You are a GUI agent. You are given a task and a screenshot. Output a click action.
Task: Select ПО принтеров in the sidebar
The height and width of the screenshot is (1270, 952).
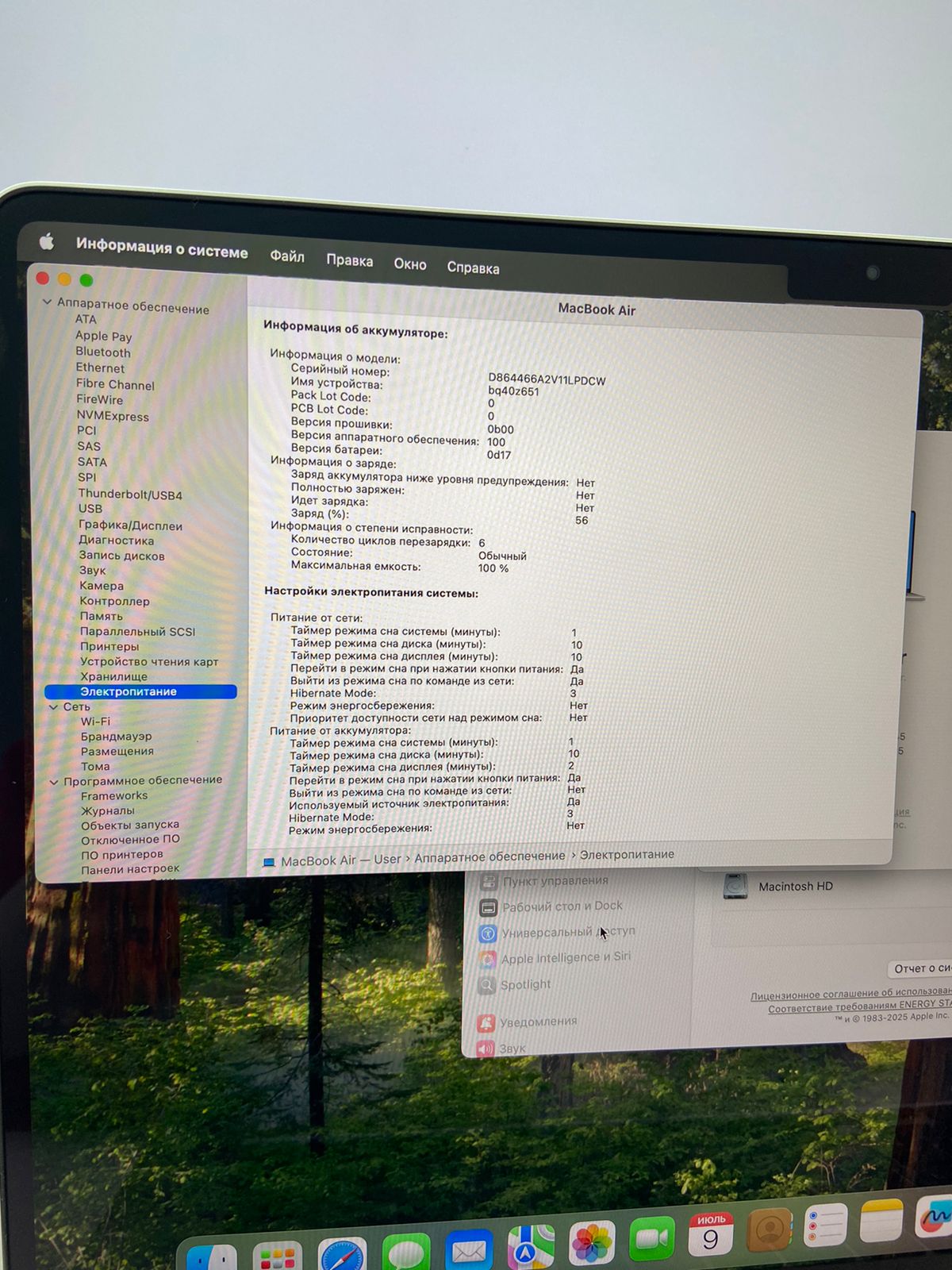[x=122, y=855]
